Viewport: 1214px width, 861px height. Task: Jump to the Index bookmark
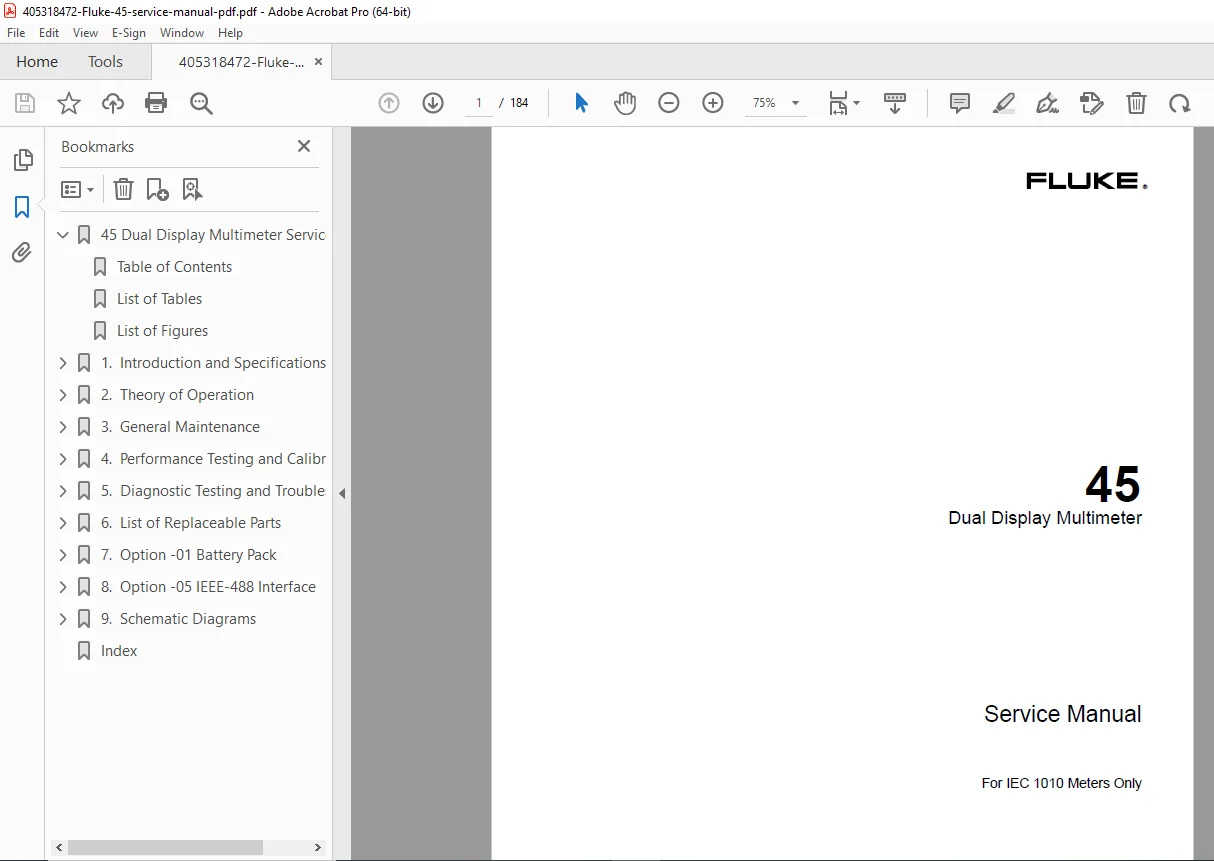119,651
